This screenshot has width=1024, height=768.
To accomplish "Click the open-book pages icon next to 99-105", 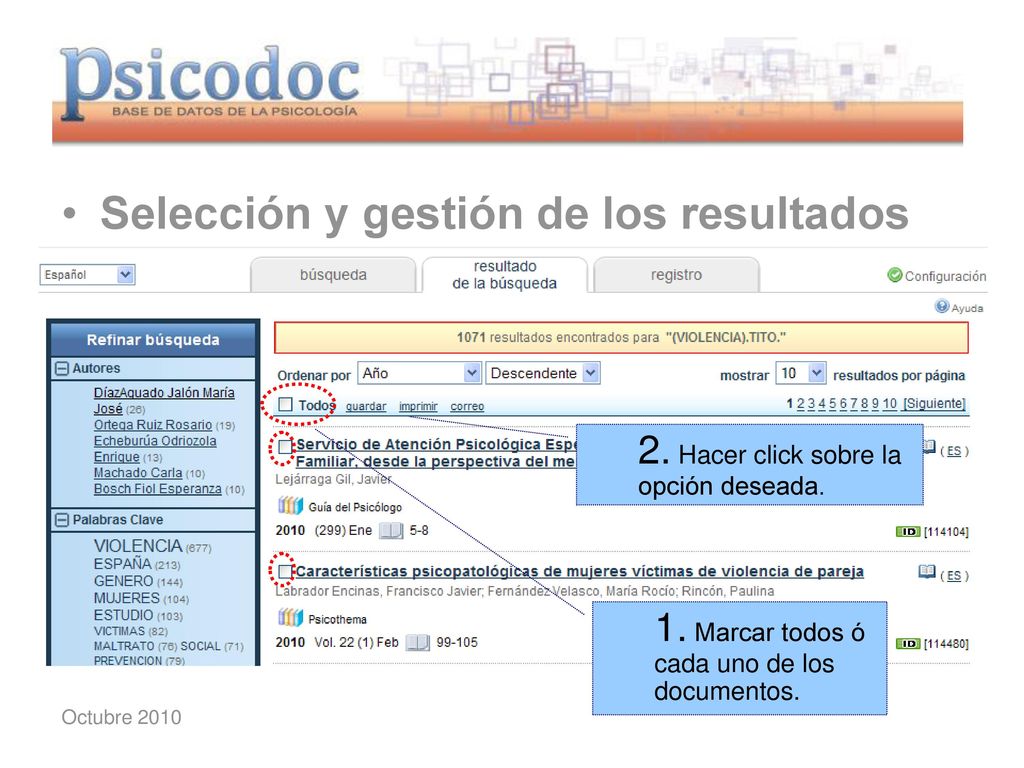I will click(418, 643).
